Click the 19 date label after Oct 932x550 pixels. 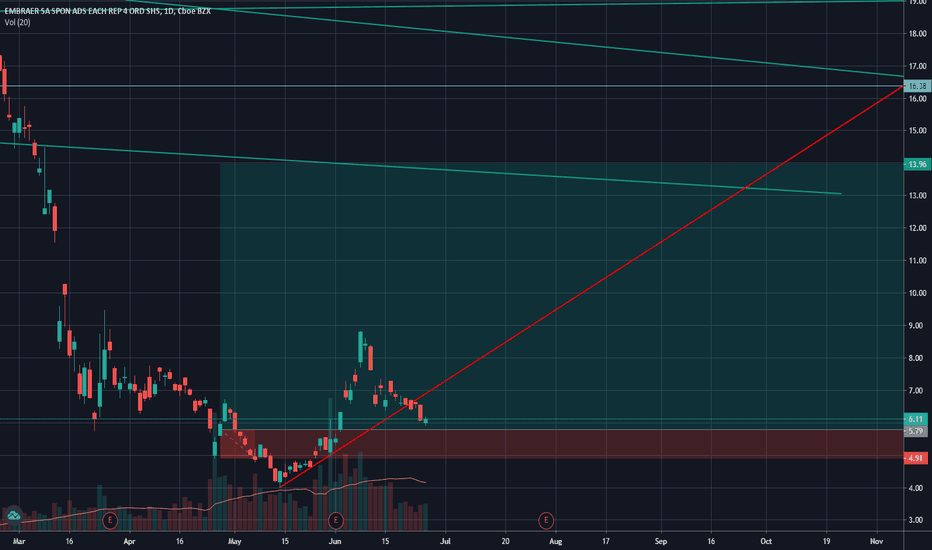pyautogui.click(x=826, y=541)
